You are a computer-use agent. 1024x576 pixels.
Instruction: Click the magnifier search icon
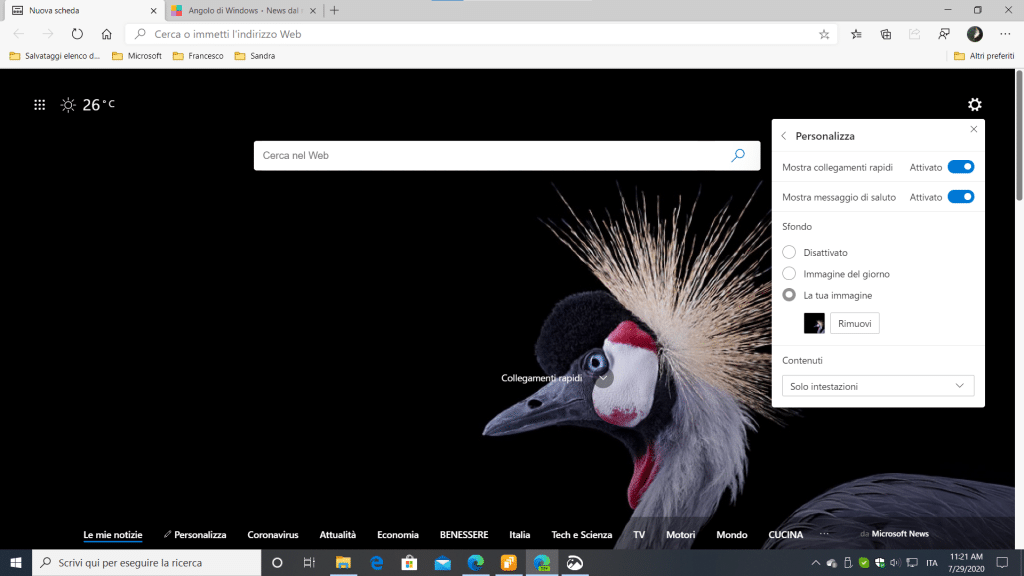tap(738, 156)
